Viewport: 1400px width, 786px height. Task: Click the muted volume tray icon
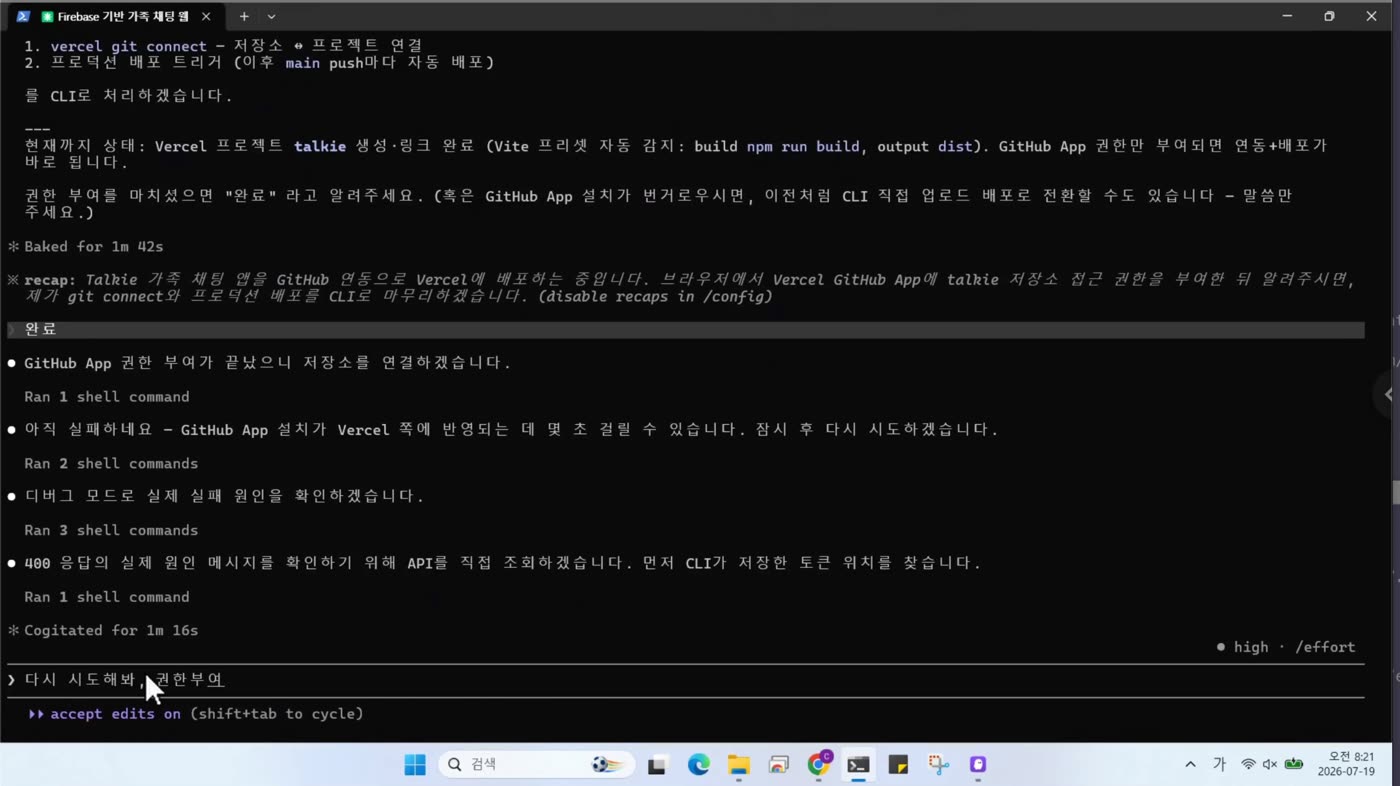click(x=1270, y=765)
